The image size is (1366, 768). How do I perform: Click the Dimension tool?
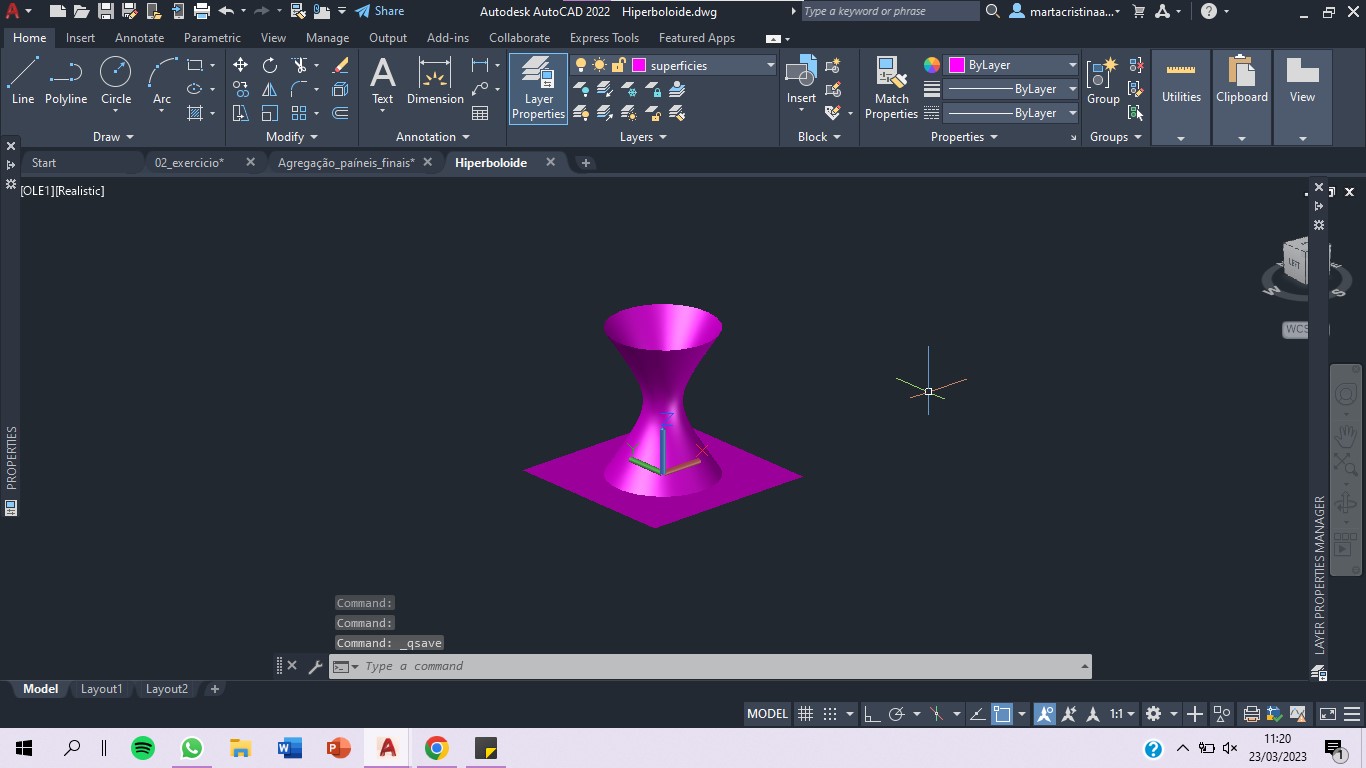[435, 82]
